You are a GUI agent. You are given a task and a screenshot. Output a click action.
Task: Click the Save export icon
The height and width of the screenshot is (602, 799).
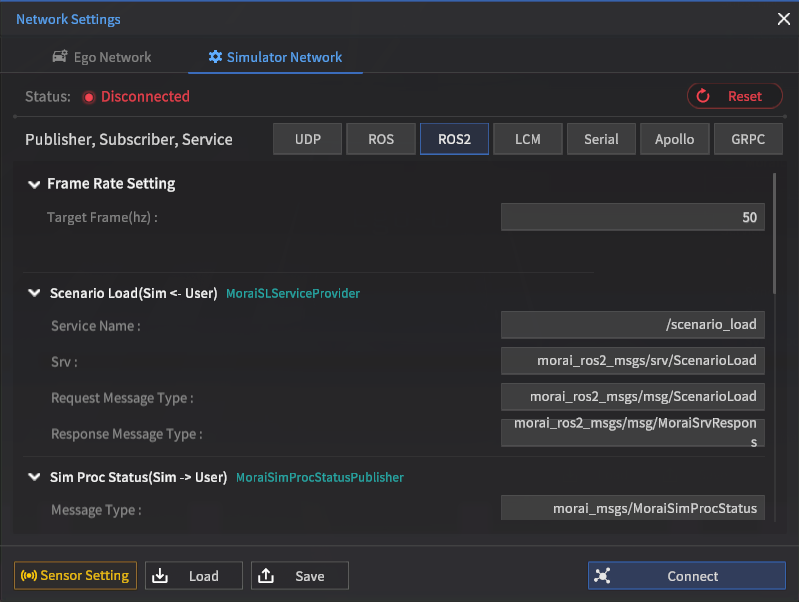266,576
